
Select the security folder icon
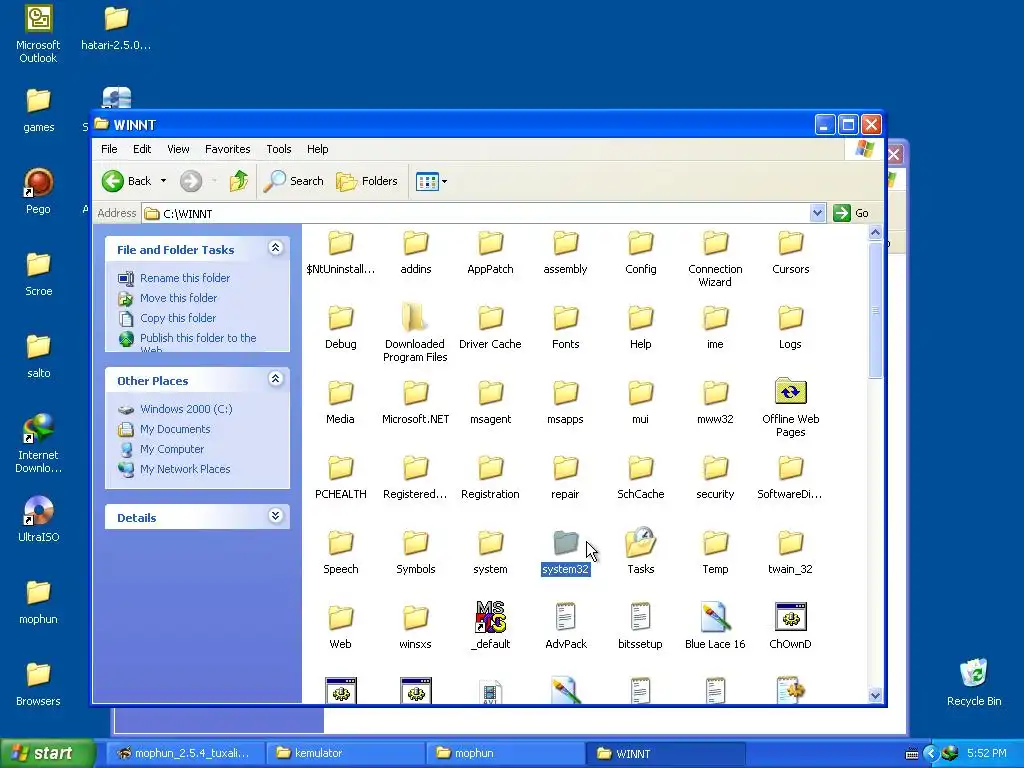click(x=715, y=468)
